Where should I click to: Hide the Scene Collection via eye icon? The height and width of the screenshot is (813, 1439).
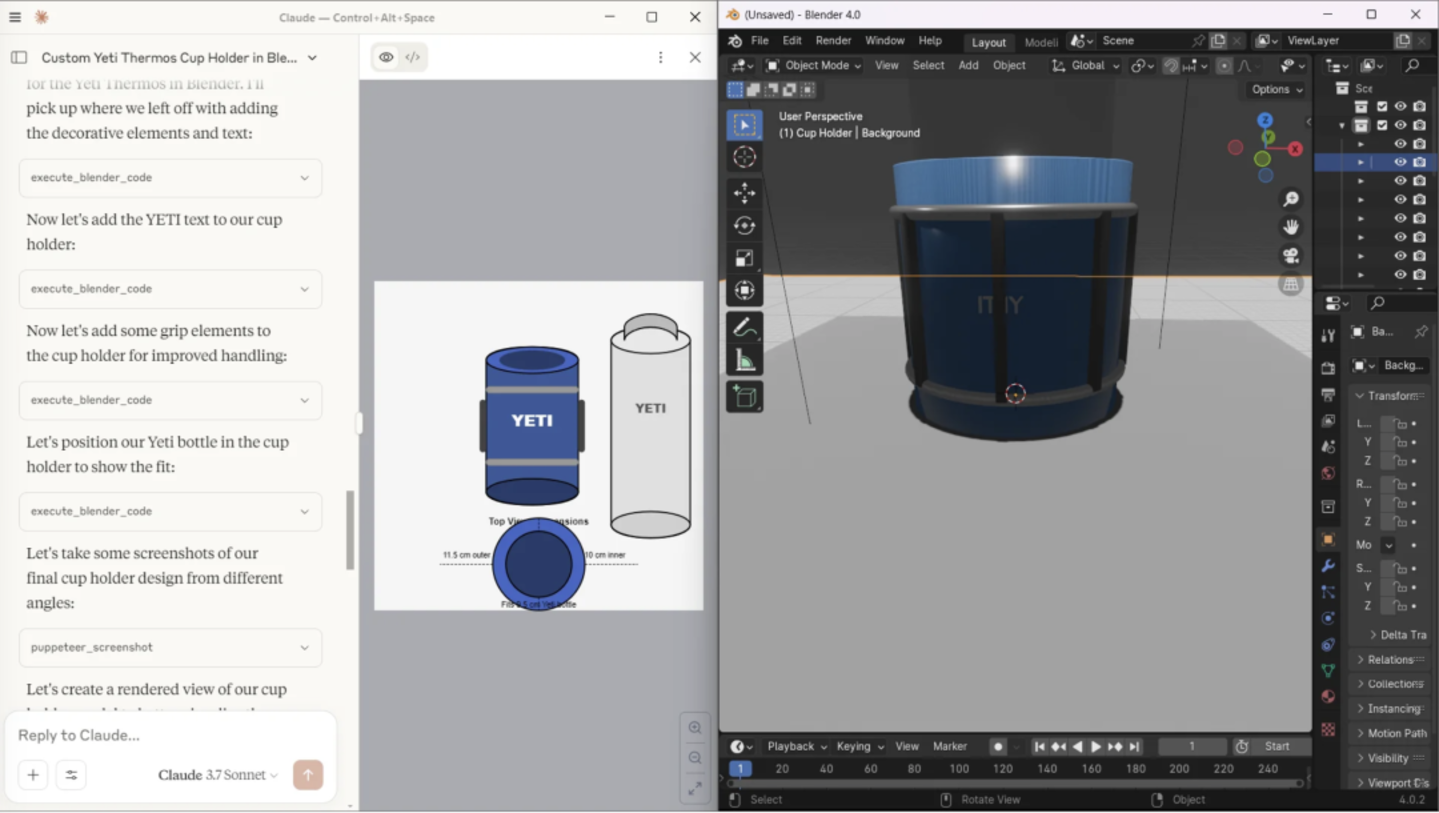(1400, 107)
